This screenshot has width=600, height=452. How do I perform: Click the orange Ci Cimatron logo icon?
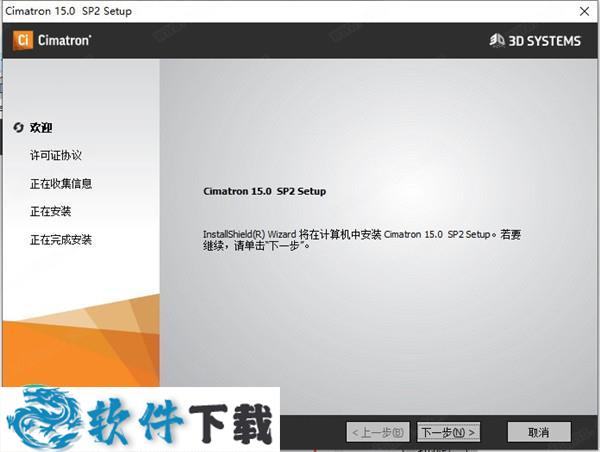[x=23, y=40]
